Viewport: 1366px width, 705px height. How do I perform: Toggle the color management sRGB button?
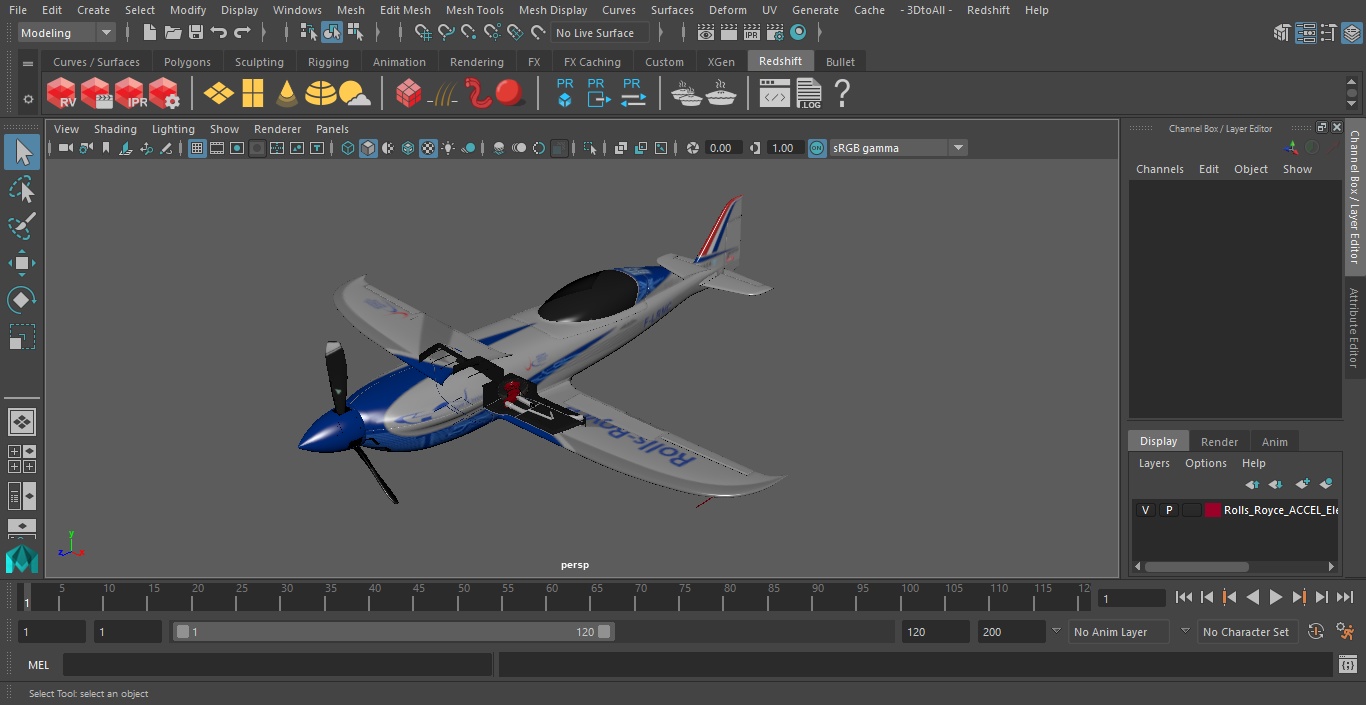click(x=817, y=148)
